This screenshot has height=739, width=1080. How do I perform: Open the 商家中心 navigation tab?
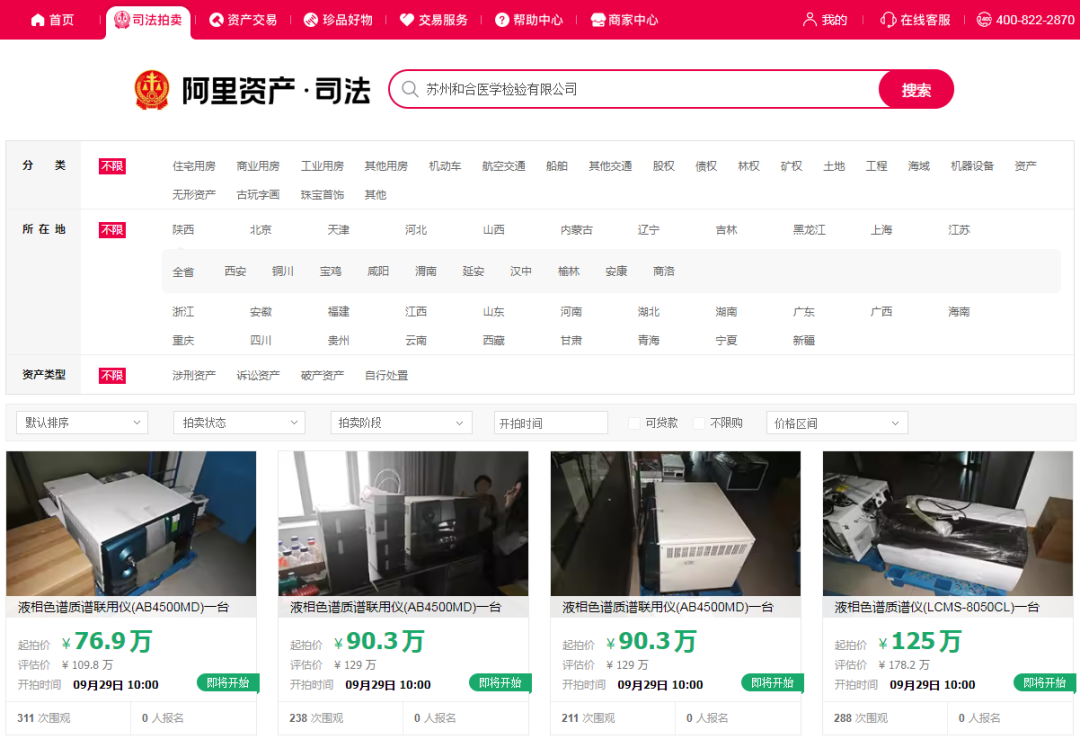click(625, 20)
